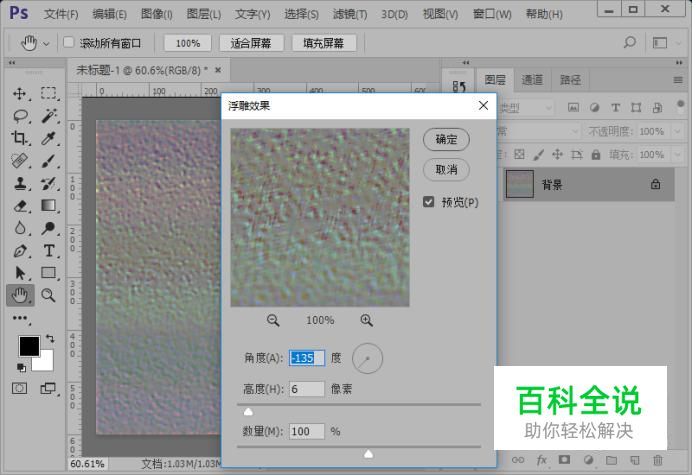Select the Hand tool in toolbox
This screenshot has width=692, height=475.
click(x=20, y=295)
